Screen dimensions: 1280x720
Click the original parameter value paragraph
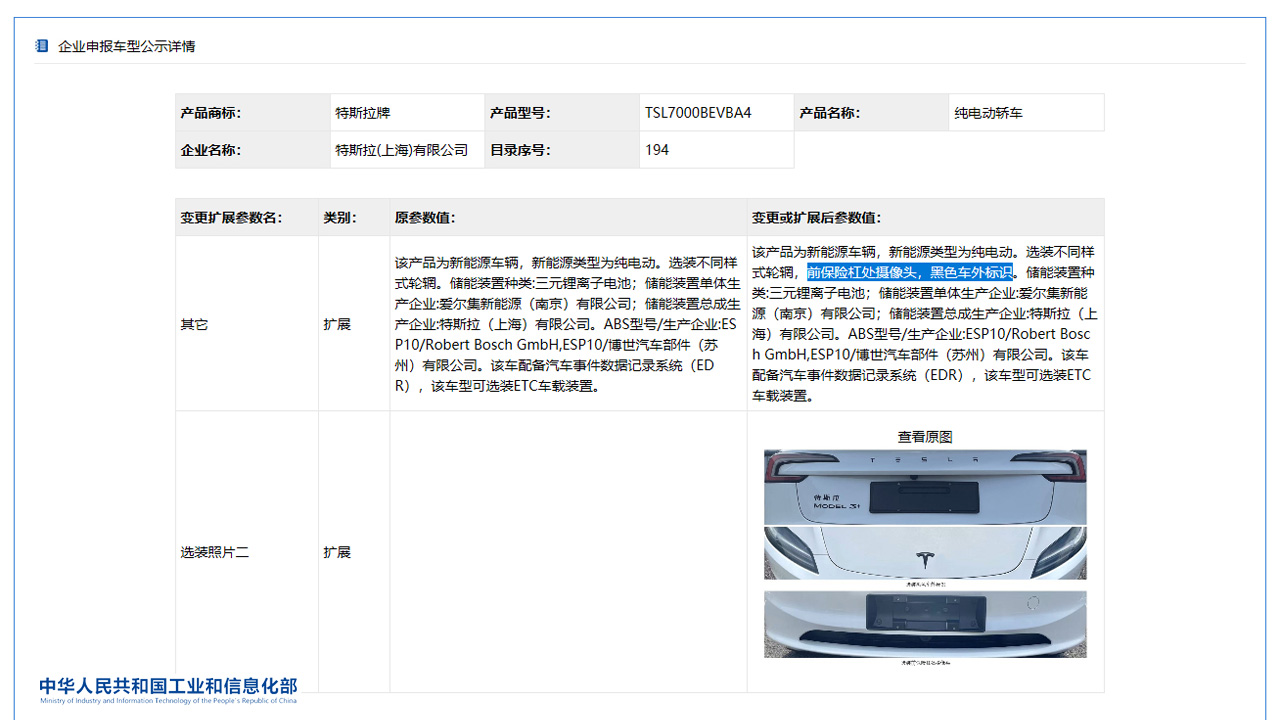pos(568,324)
